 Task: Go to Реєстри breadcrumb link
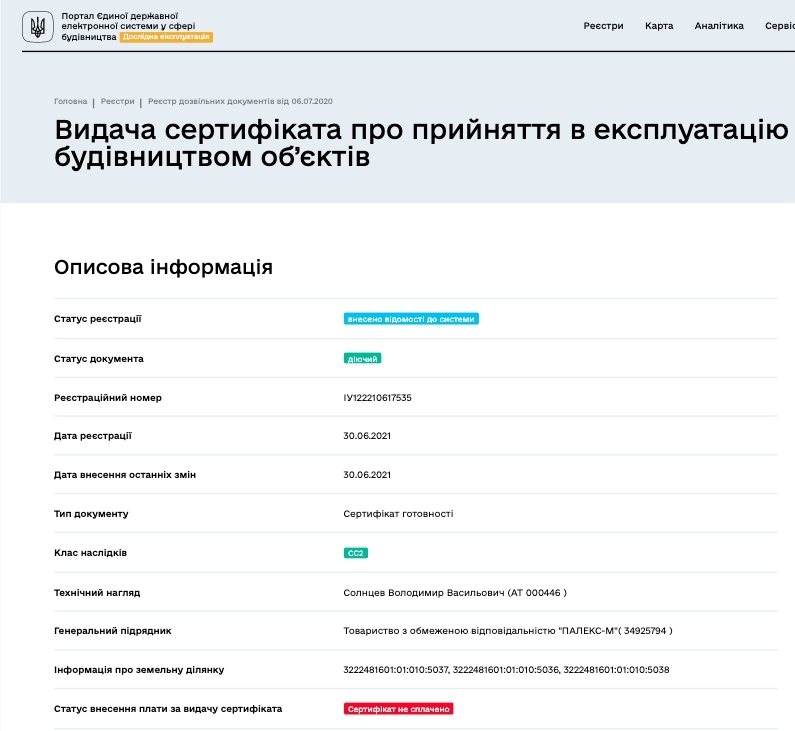[x=118, y=101]
